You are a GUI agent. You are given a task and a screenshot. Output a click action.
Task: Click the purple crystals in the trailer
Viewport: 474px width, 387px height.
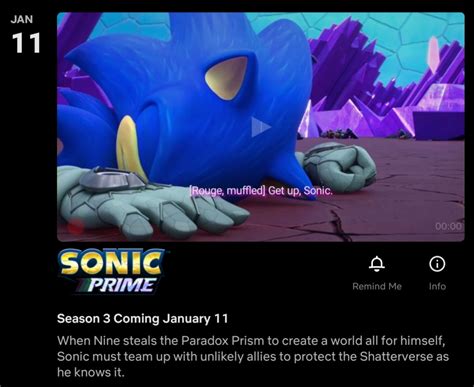[383, 83]
